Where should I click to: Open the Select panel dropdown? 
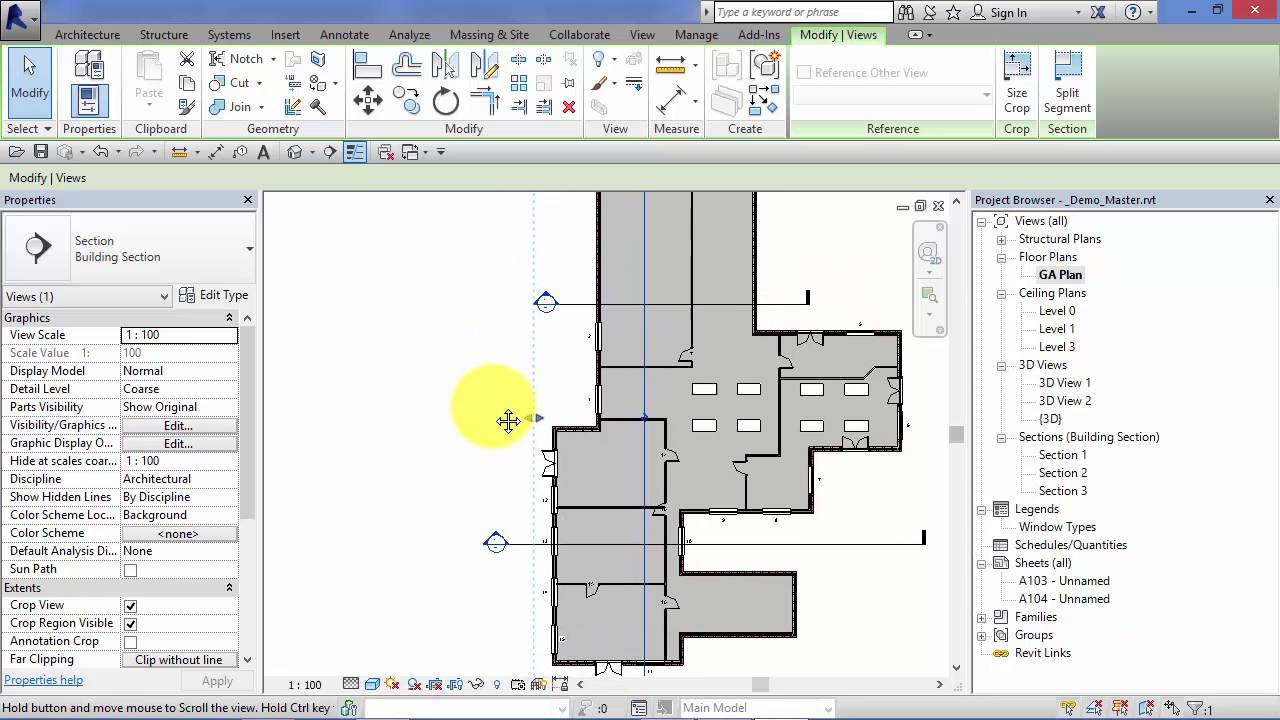tap(29, 129)
